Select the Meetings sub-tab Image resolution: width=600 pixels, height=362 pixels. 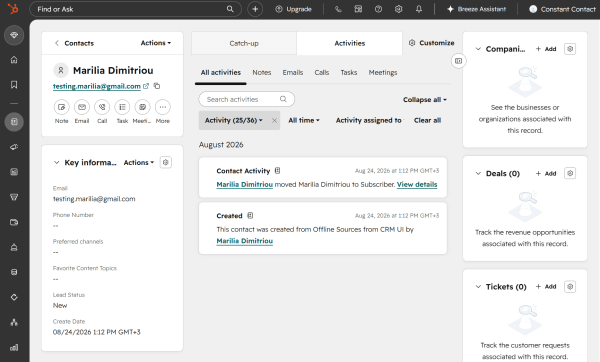click(383, 72)
